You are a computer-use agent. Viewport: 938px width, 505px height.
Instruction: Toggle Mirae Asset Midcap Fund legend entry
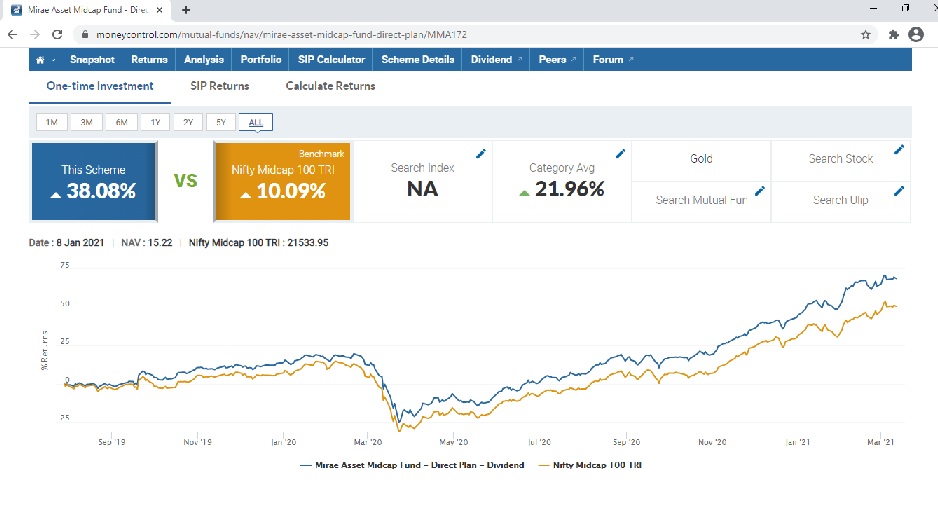tap(412, 465)
